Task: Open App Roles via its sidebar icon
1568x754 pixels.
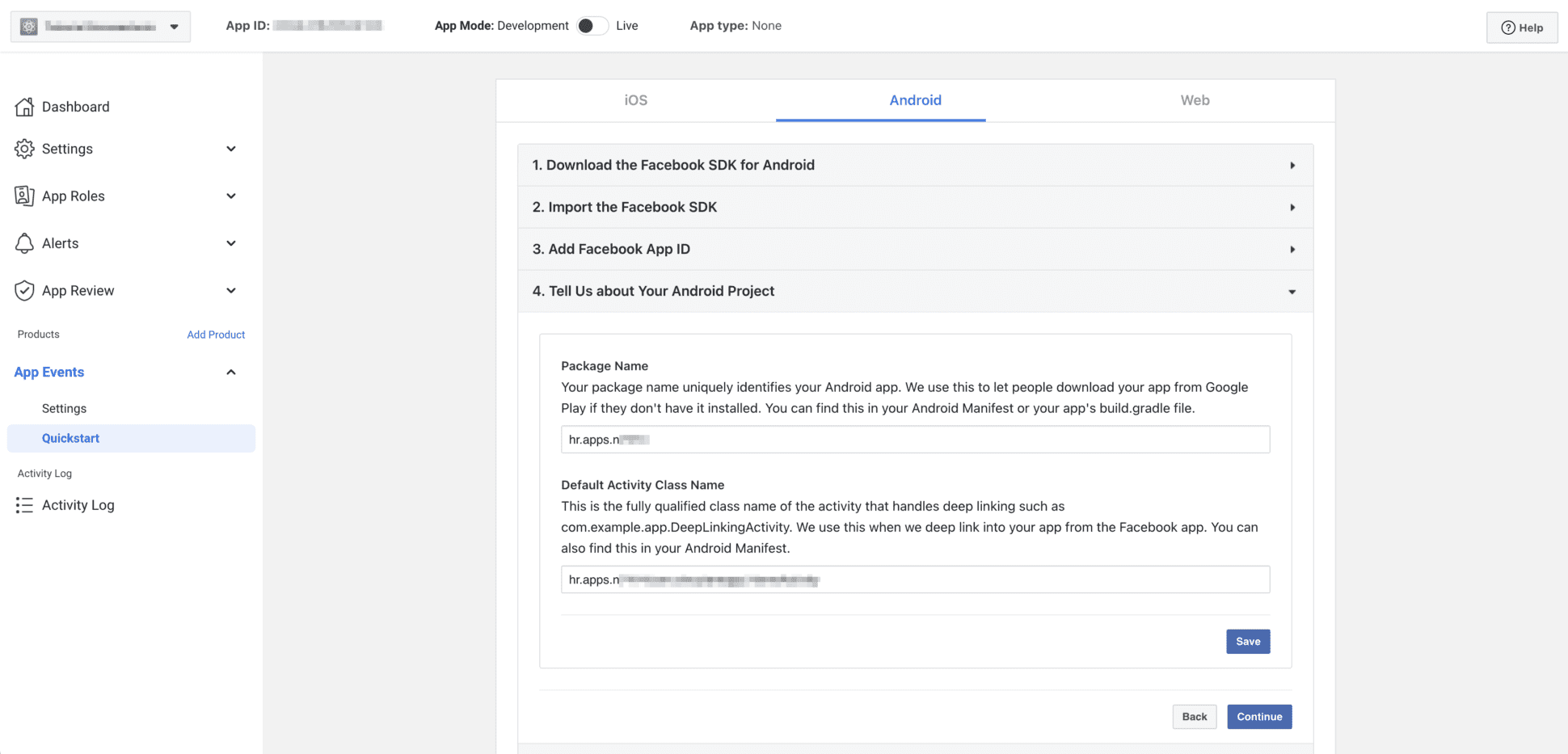Action: coord(24,196)
